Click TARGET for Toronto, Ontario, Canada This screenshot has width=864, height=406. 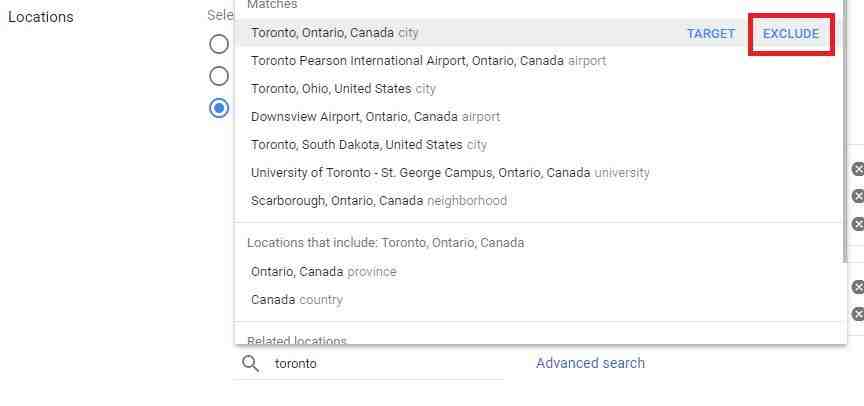[711, 33]
